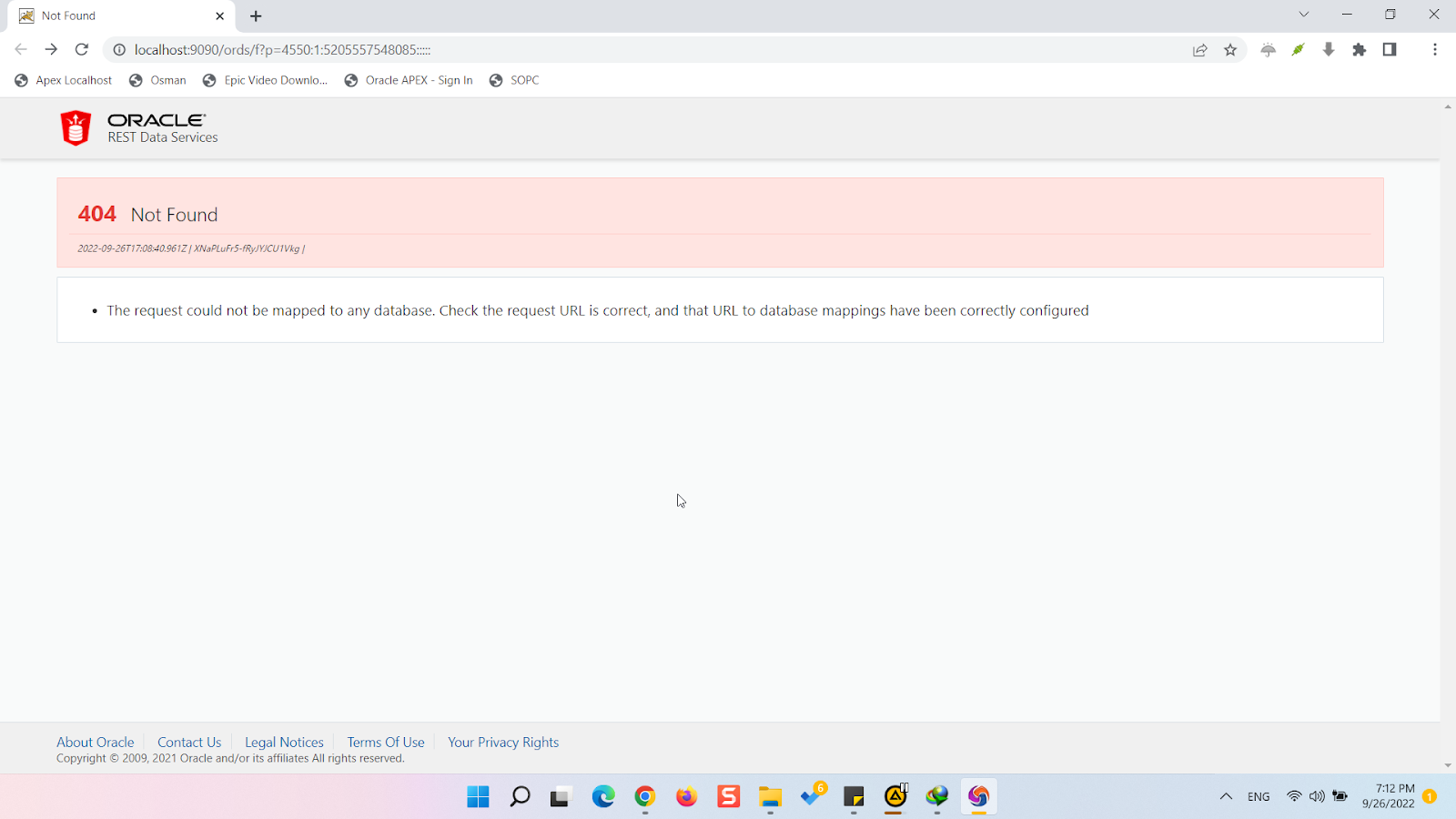
Task: Reload the page with the refresh icon
Action: 82,50
